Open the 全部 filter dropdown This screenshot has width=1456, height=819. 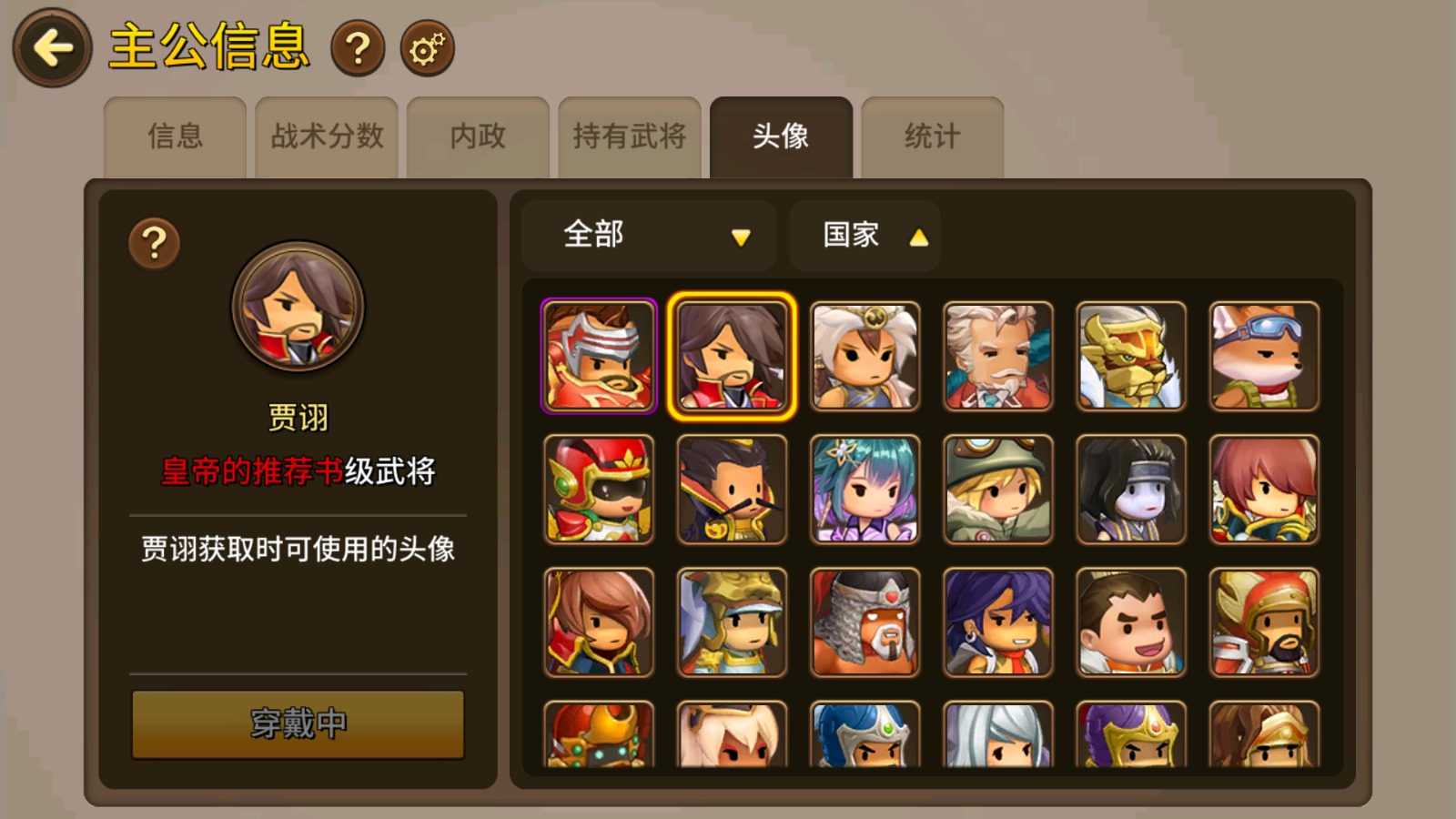(649, 236)
